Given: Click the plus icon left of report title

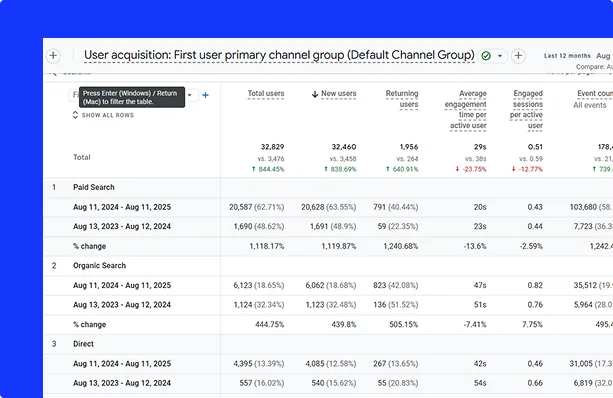Looking at the screenshot, I should [53, 56].
